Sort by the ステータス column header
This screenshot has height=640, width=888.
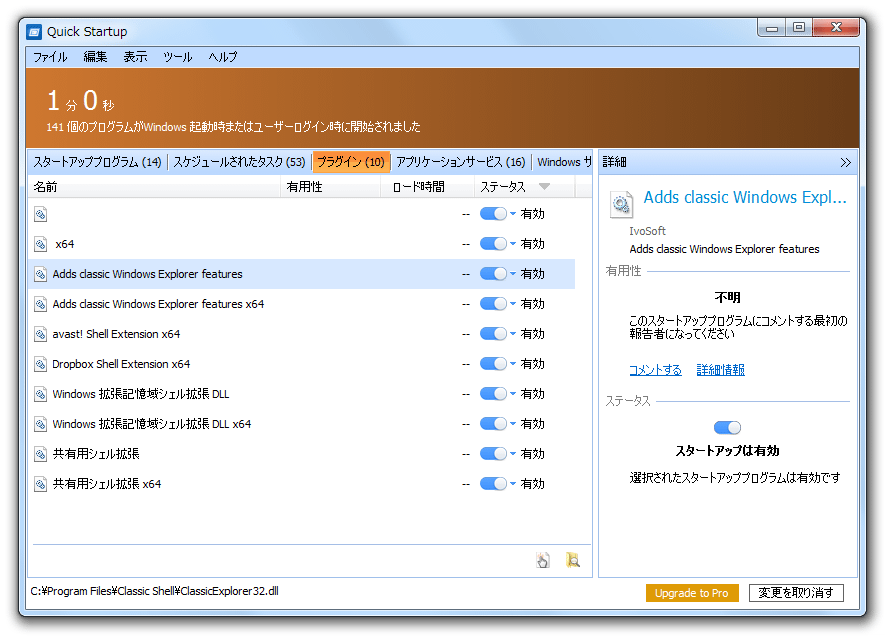[x=525, y=187]
